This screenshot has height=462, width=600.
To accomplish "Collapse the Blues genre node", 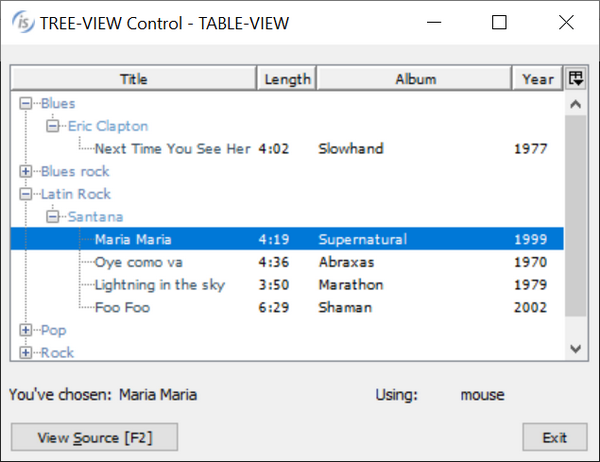I will coord(26,103).
